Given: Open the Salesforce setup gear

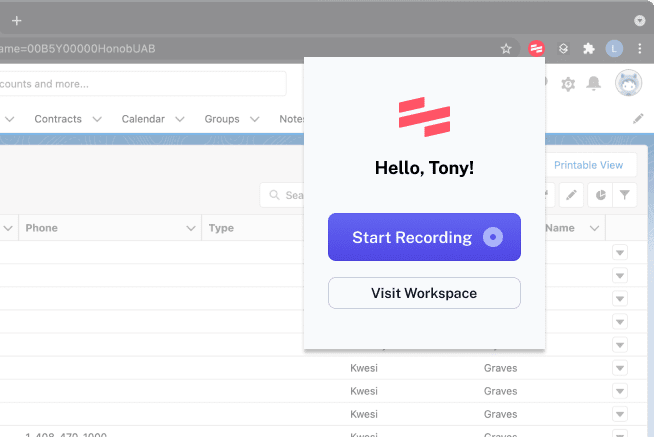Looking at the screenshot, I should click(x=568, y=84).
